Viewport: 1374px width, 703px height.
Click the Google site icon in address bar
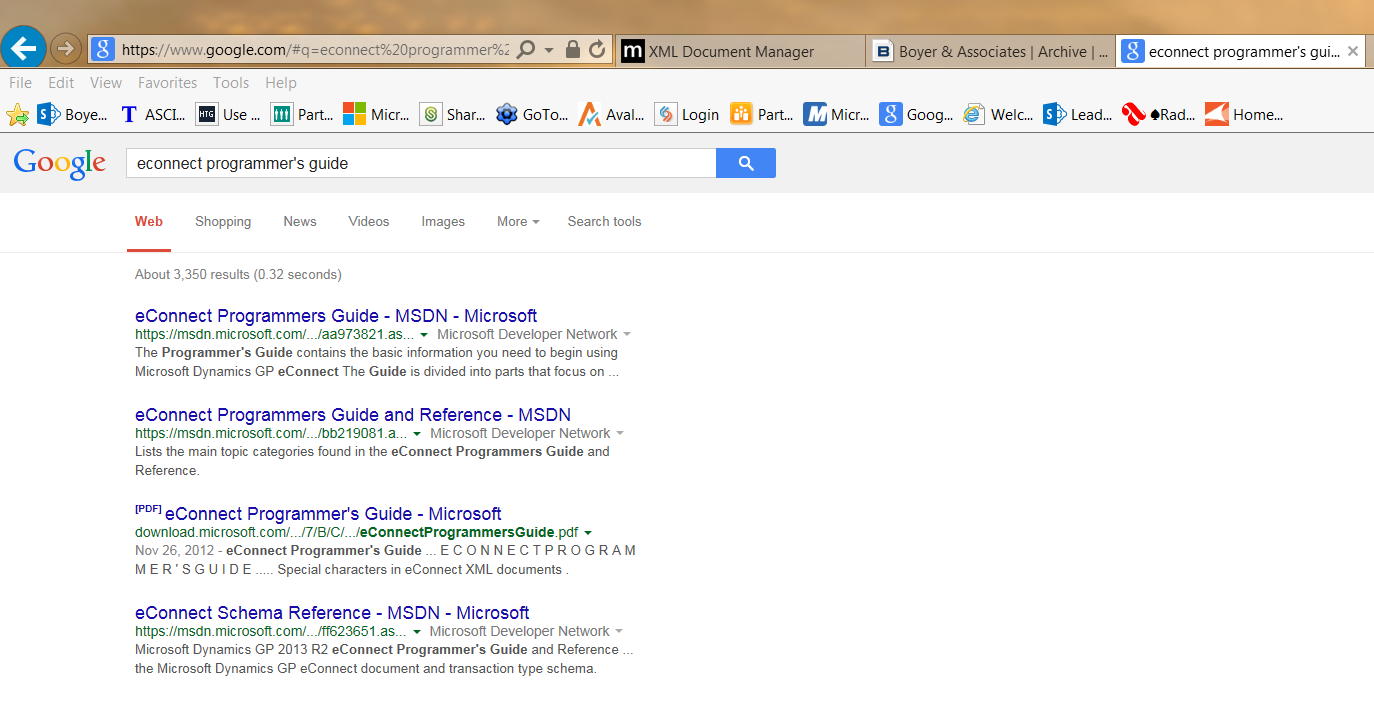(x=102, y=49)
